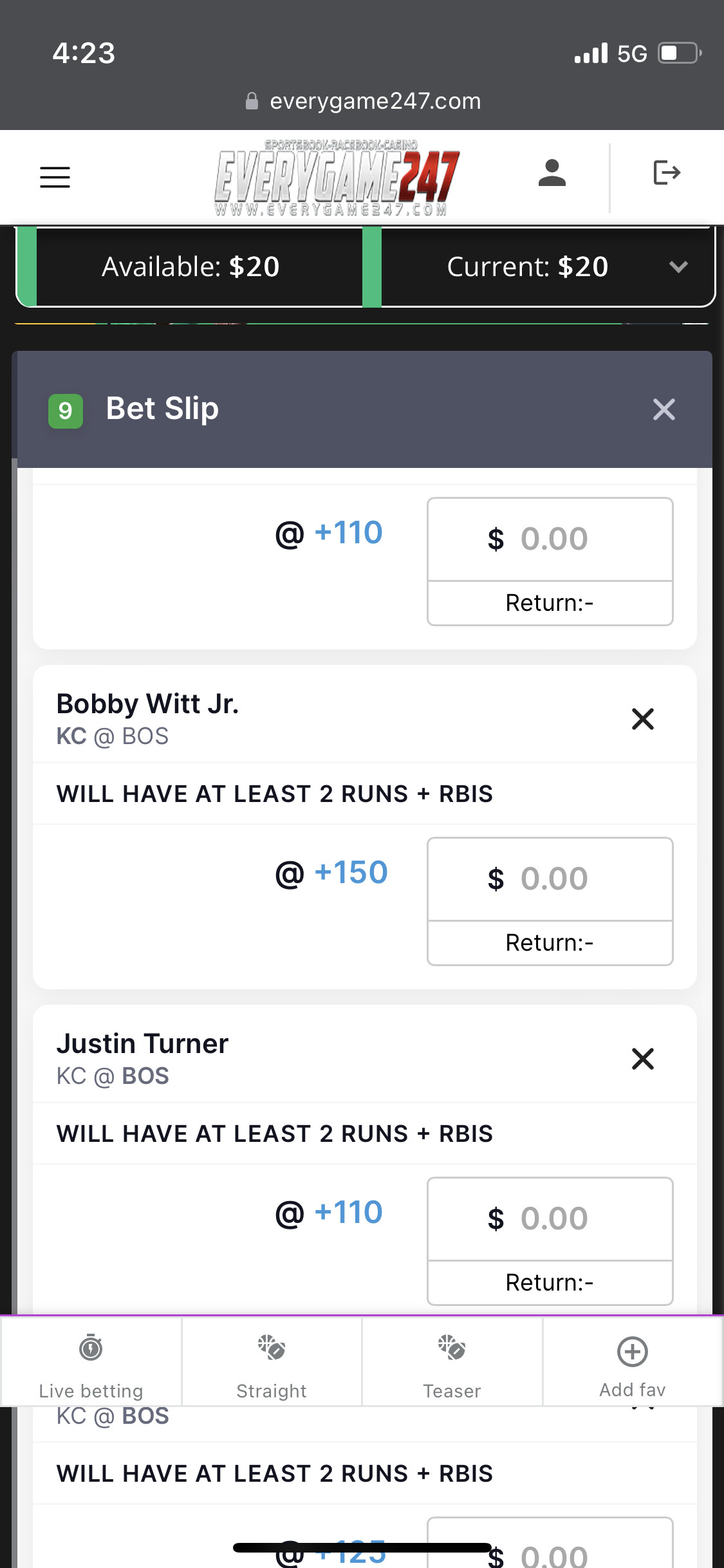Expand the Current balance dropdown chevron
Viewport: 724px width, 1568px height.
coord(678,266)
